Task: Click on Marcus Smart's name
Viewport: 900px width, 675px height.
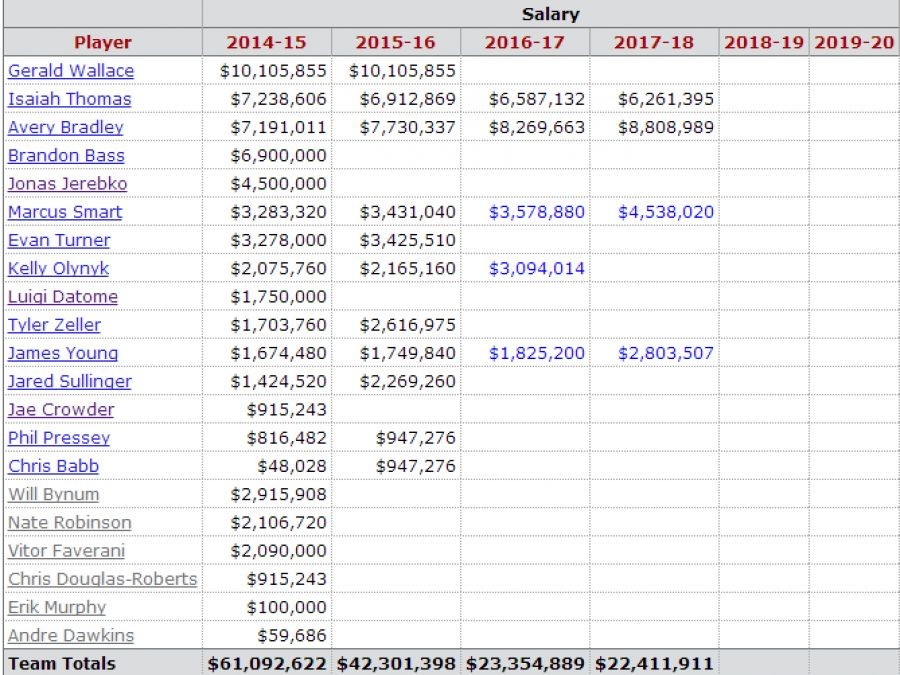Action: pos(65,212)
